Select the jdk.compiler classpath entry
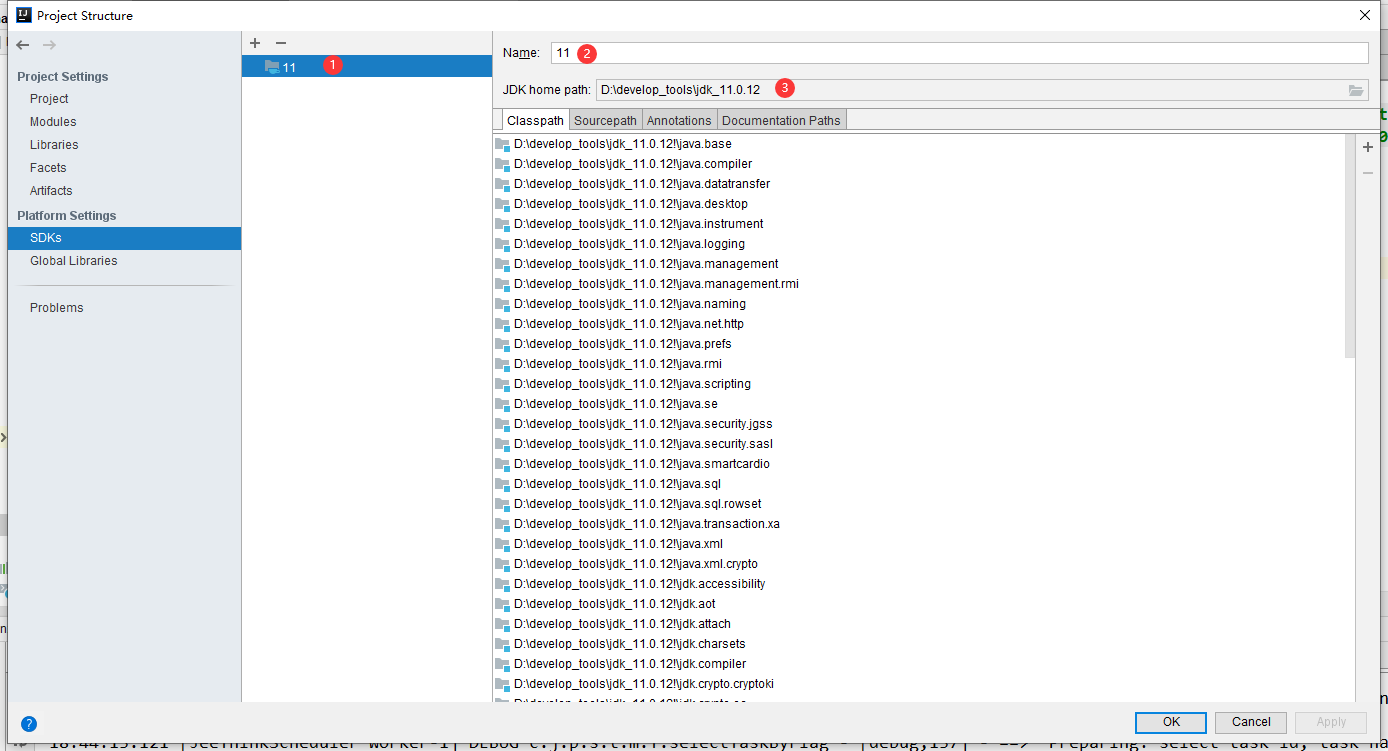Image resolution: width=1388 pixels, height=751 pixels. coord(620,664)
